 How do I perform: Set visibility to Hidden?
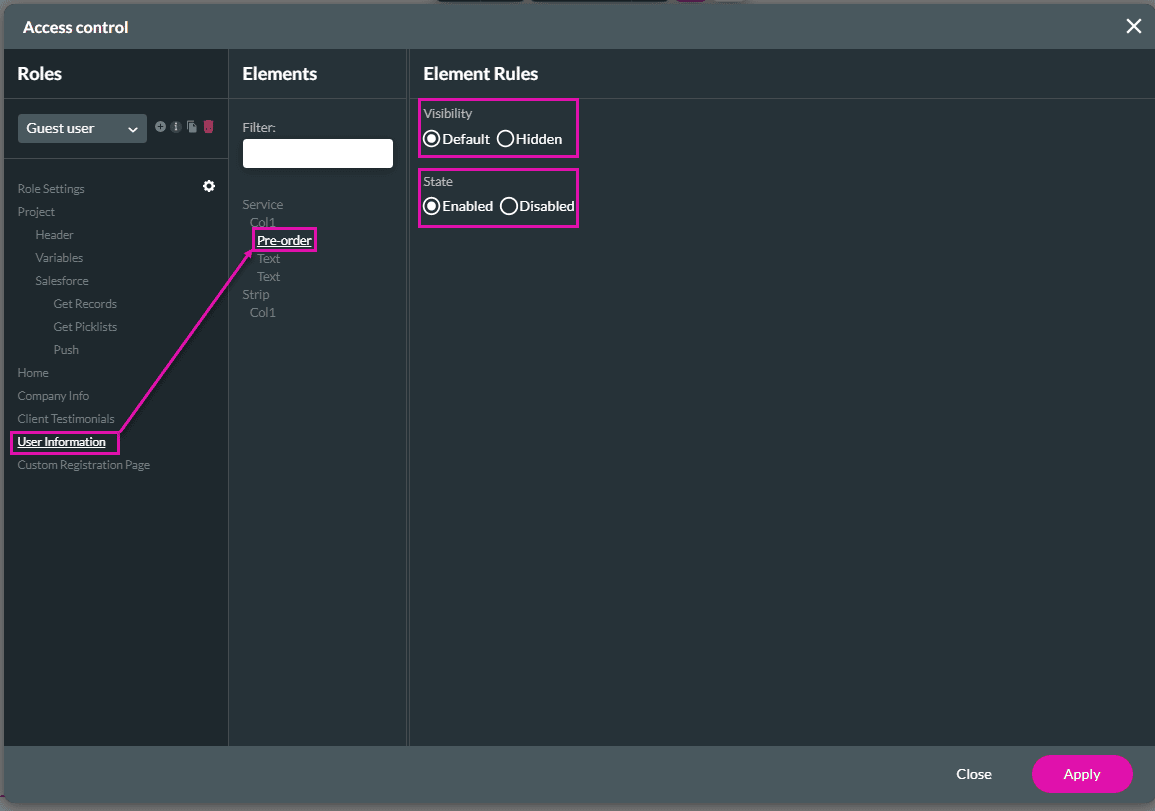pos(506,139)
